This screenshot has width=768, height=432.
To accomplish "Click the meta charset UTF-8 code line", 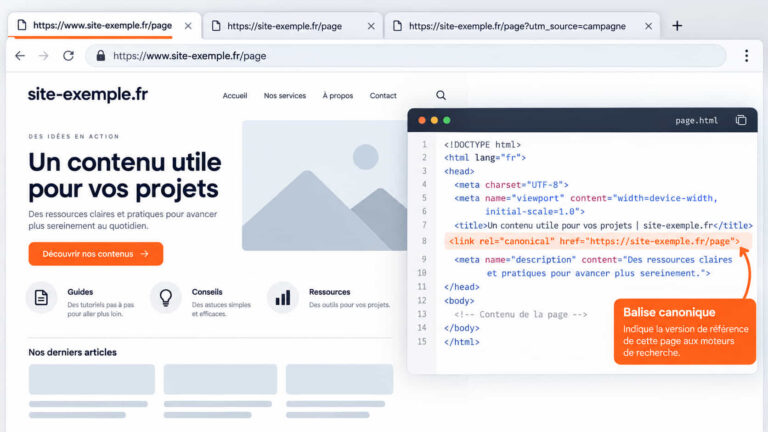I will (511, 185).
